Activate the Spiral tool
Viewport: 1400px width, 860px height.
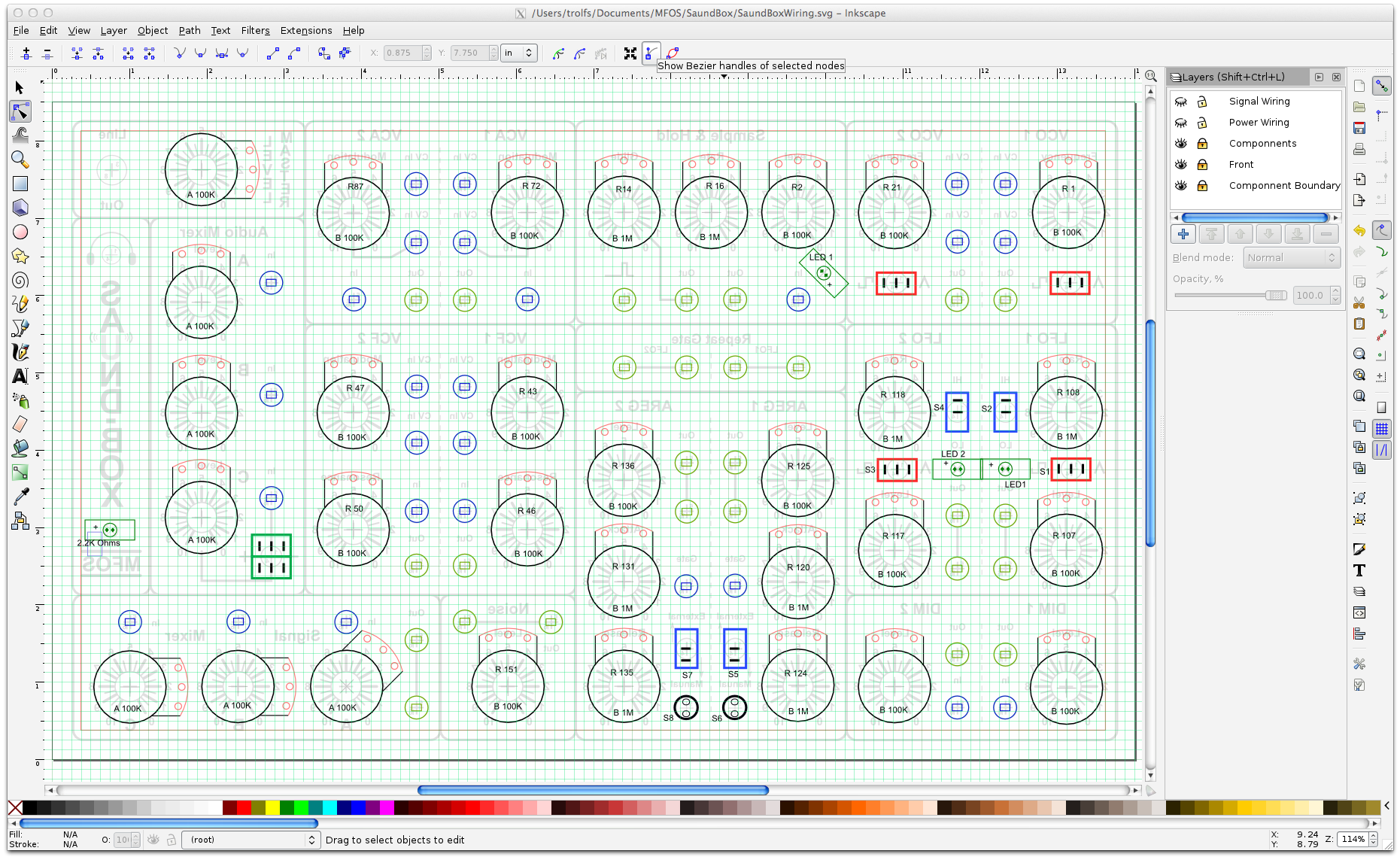[x=20, y=281]
